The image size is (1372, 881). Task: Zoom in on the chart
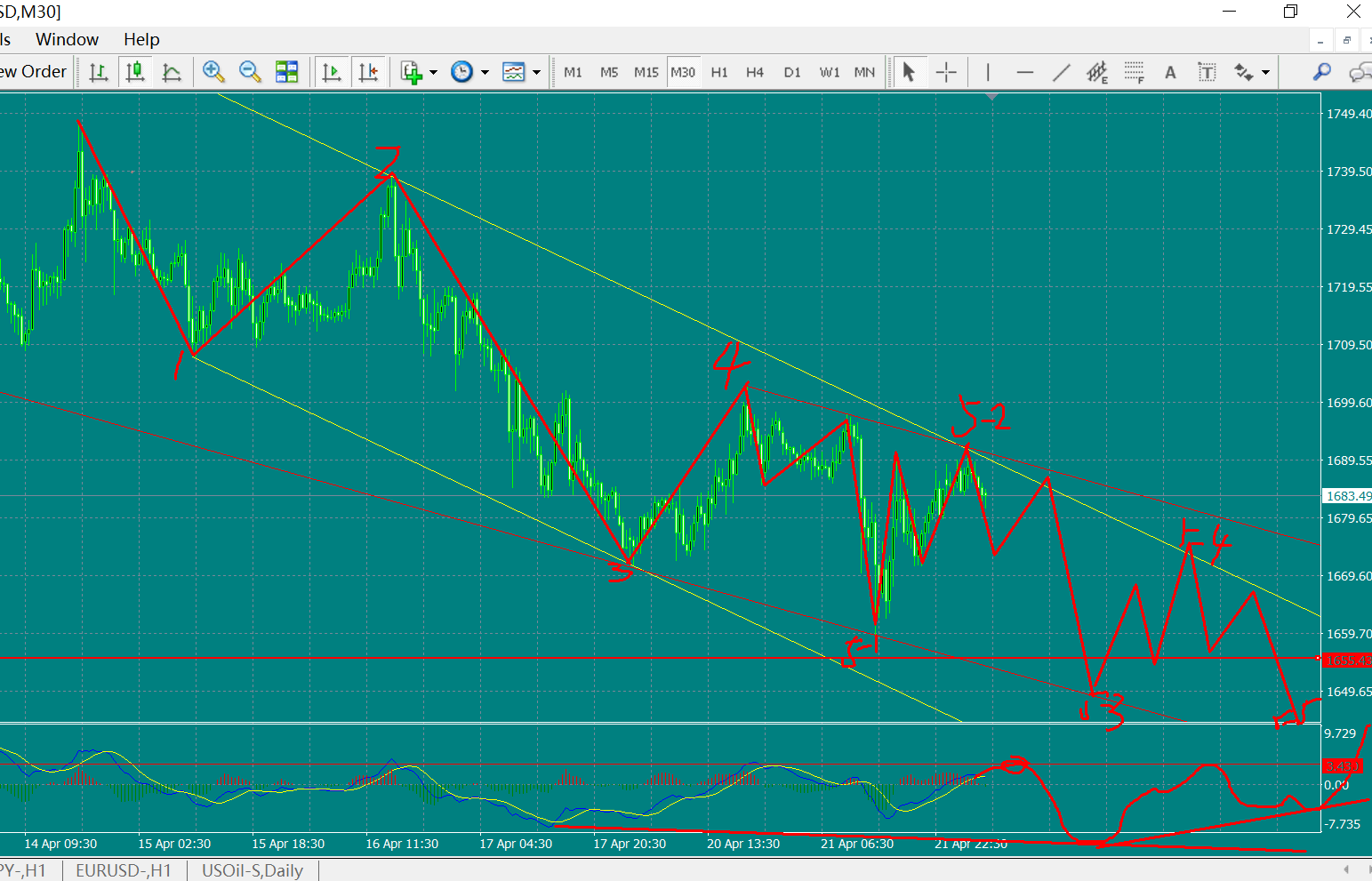click(213, 72)
